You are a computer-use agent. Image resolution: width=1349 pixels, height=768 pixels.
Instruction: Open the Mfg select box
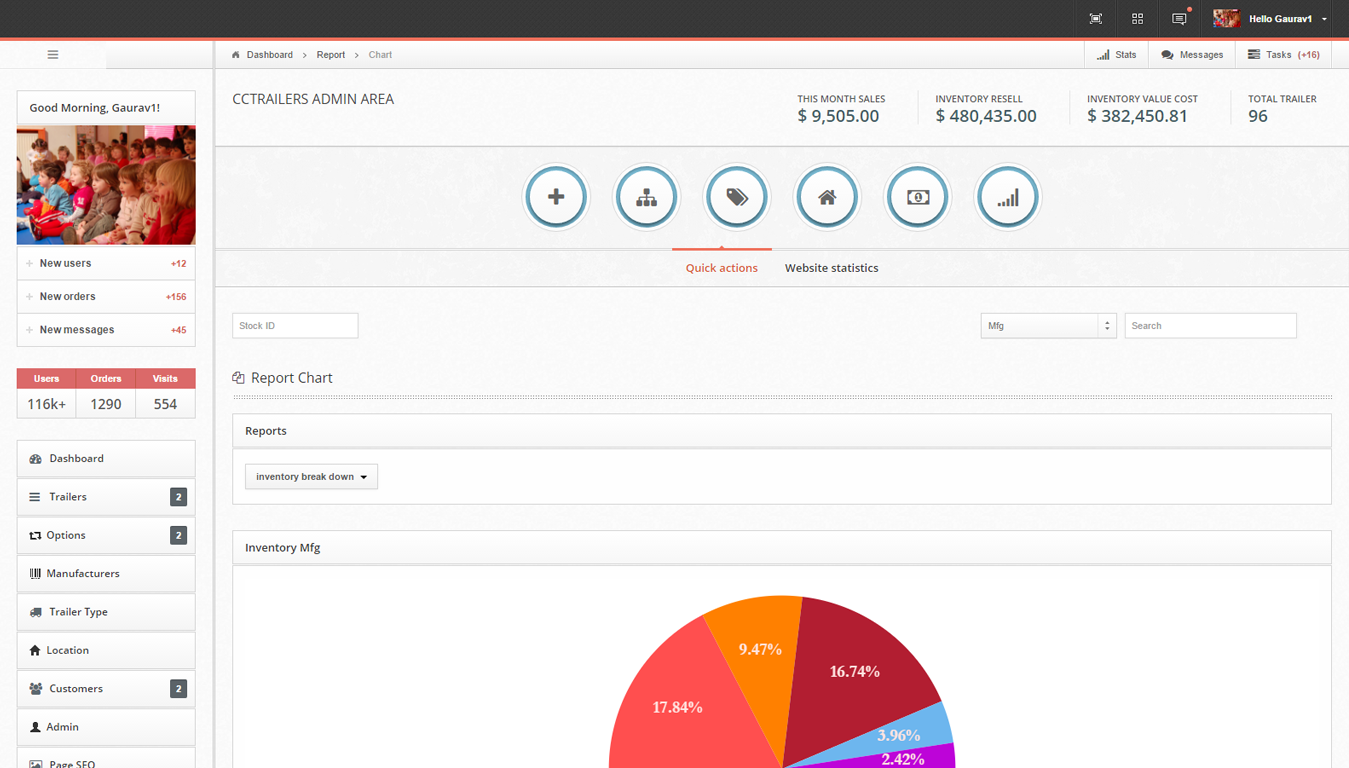(x=1048, y=326)
